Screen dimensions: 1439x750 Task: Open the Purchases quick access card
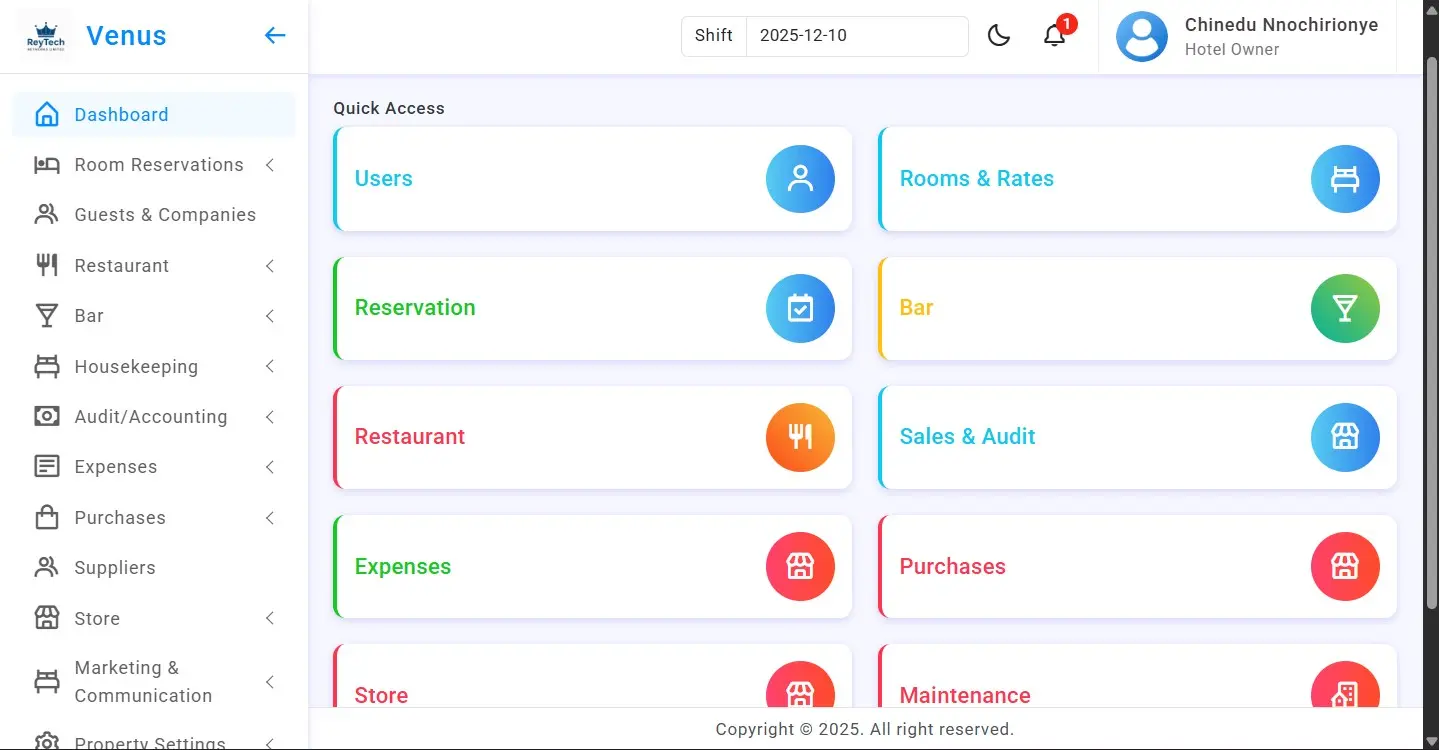point(1137,567)
